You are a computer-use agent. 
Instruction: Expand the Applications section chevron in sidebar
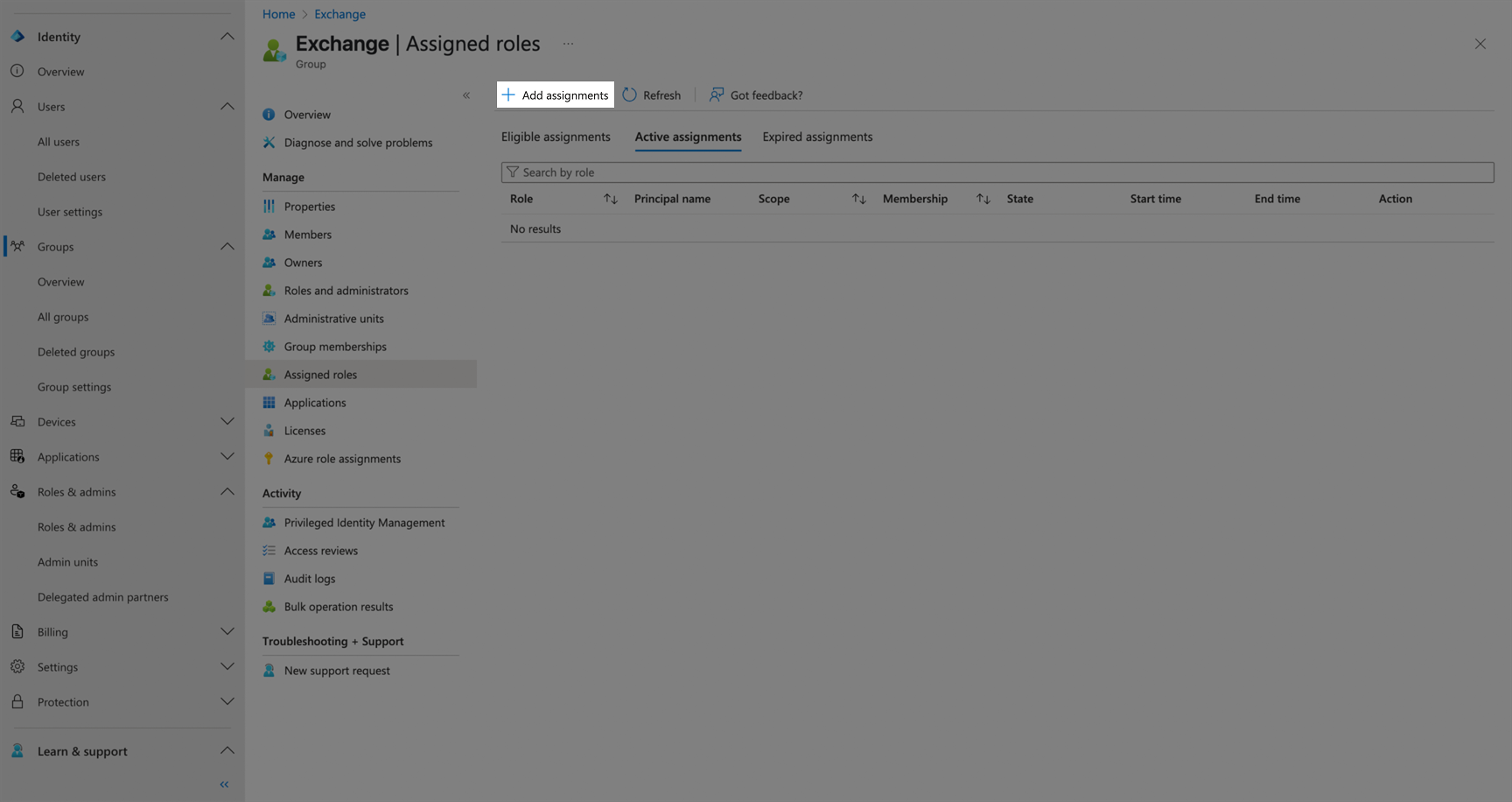[227, 456]
